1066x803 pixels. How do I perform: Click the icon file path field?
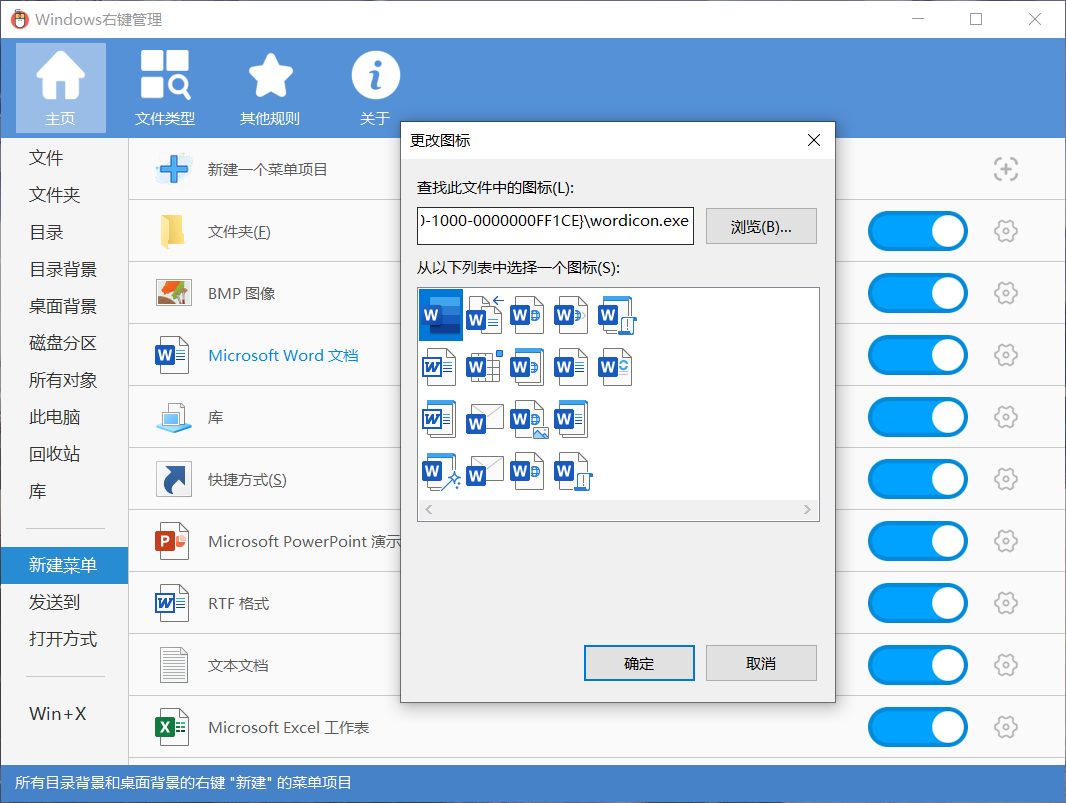click(555, 221)
